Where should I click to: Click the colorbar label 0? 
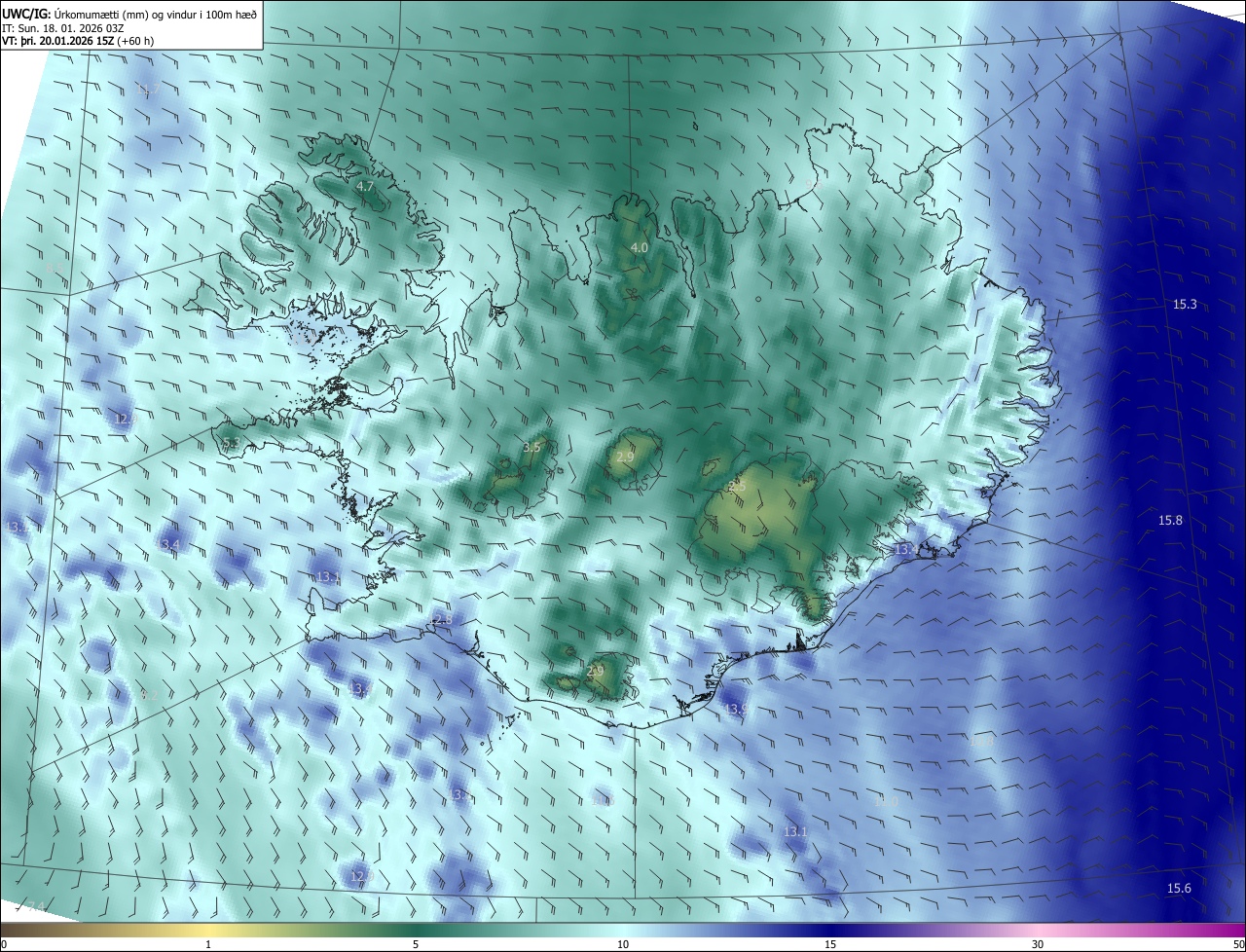[x=4, y=944]
